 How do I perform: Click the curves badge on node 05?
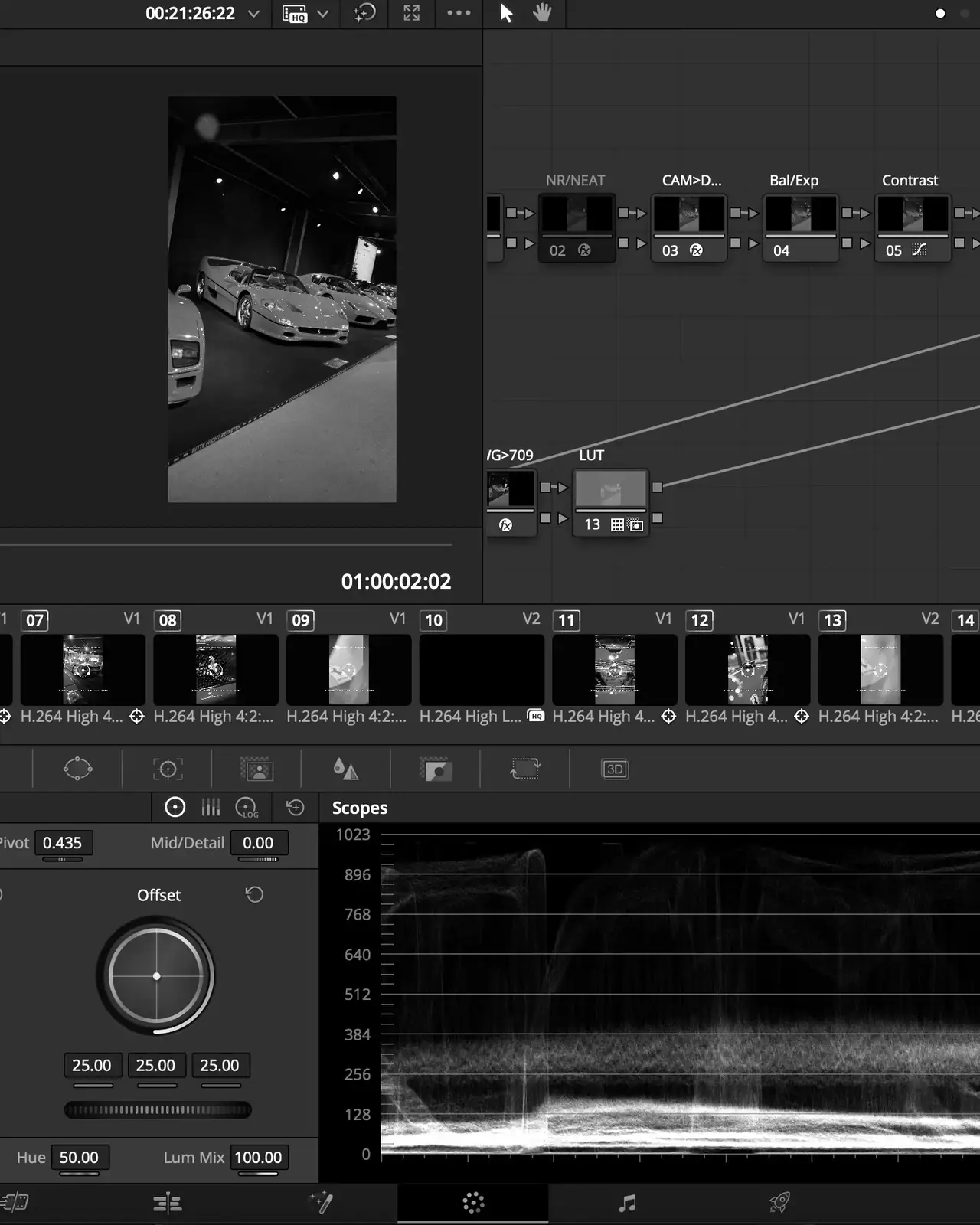coord(920,250)
